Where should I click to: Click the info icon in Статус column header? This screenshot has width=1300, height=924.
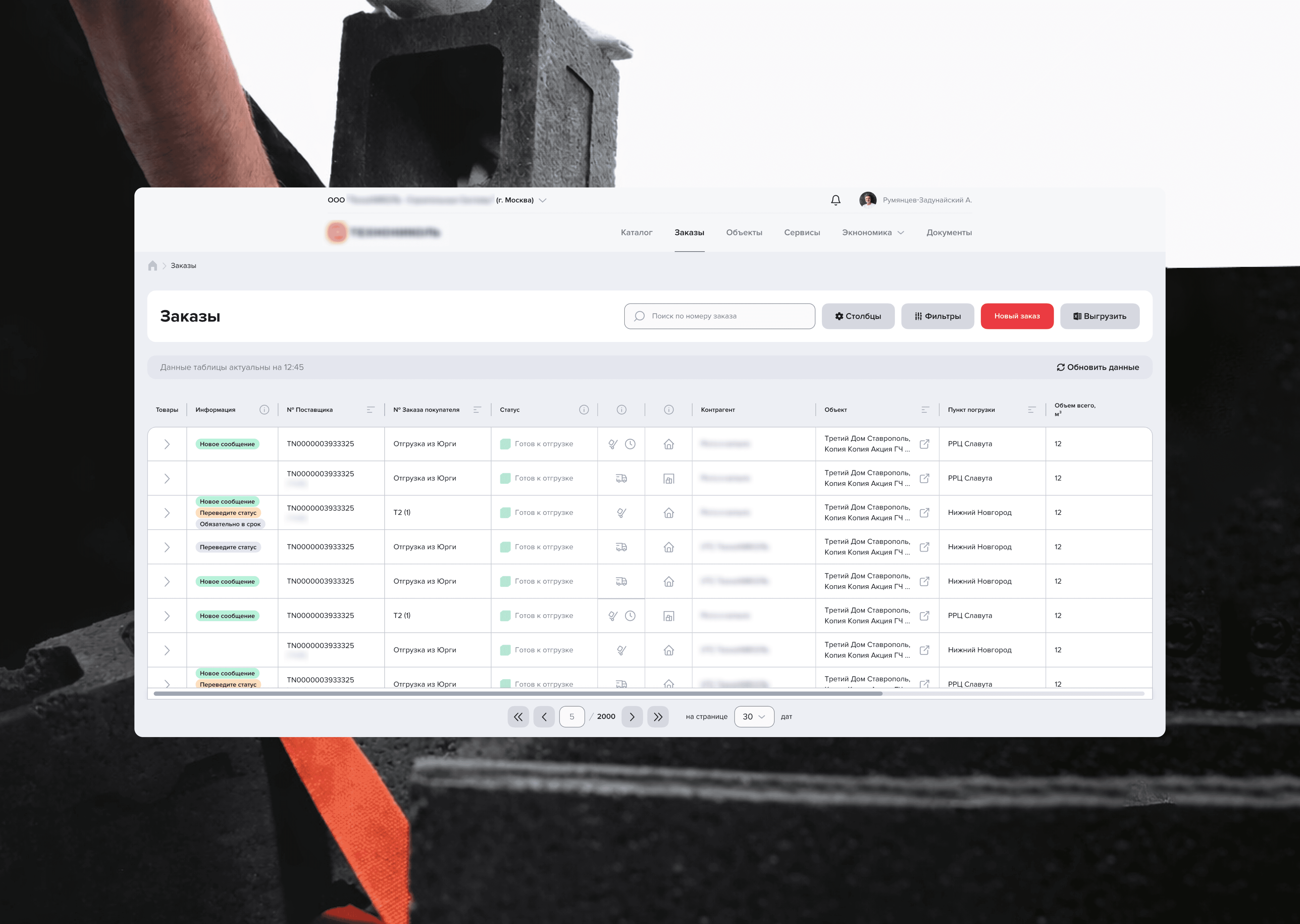tap(583, 410)
